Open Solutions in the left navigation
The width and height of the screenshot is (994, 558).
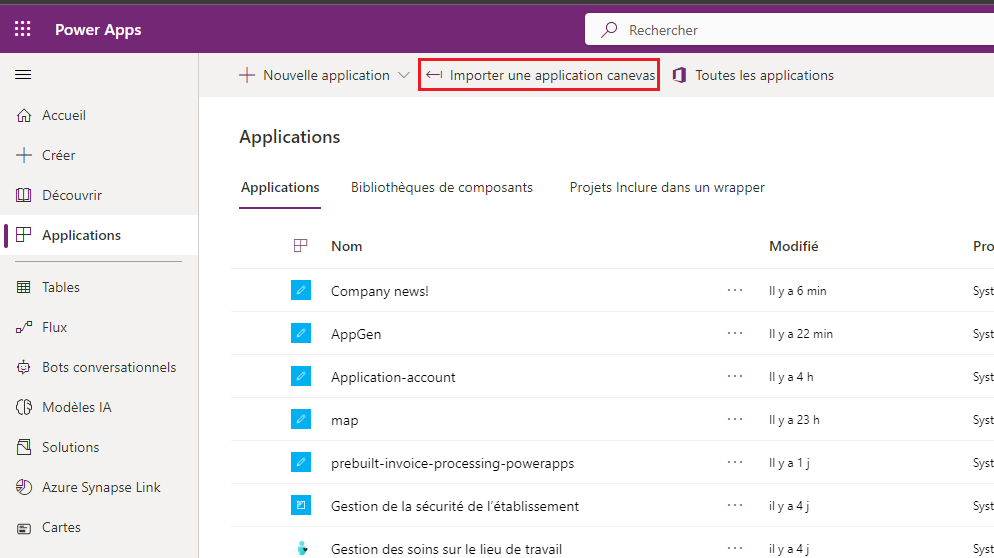tap(71, 447)
